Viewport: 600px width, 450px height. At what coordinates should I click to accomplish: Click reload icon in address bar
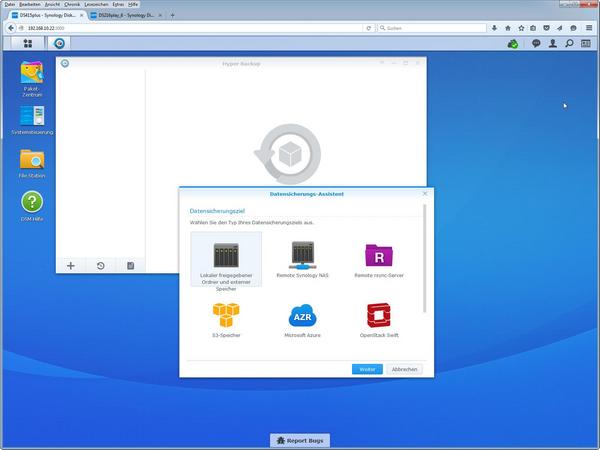click(x=368, y=28)
